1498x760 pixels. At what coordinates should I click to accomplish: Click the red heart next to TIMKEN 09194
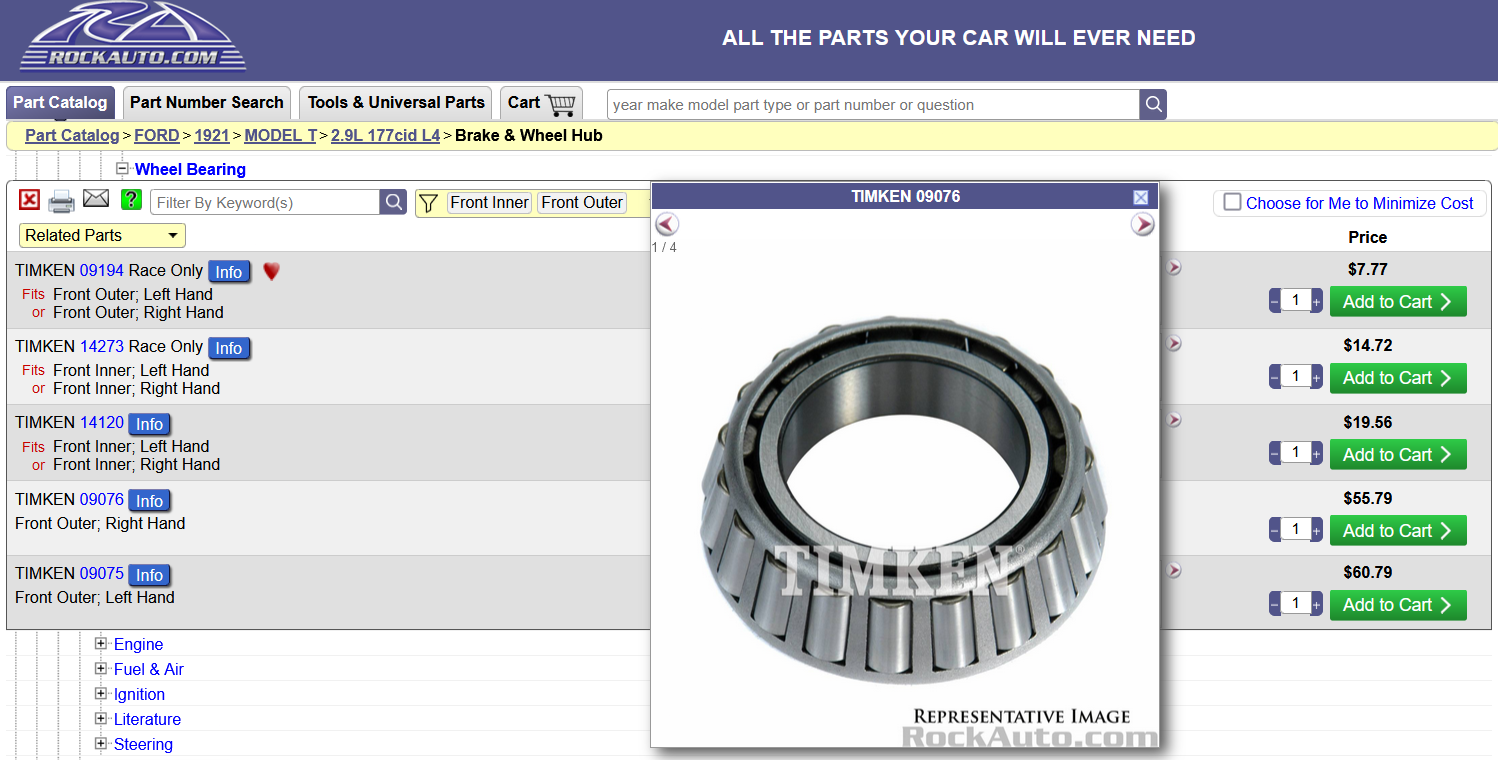click(271, 271)
